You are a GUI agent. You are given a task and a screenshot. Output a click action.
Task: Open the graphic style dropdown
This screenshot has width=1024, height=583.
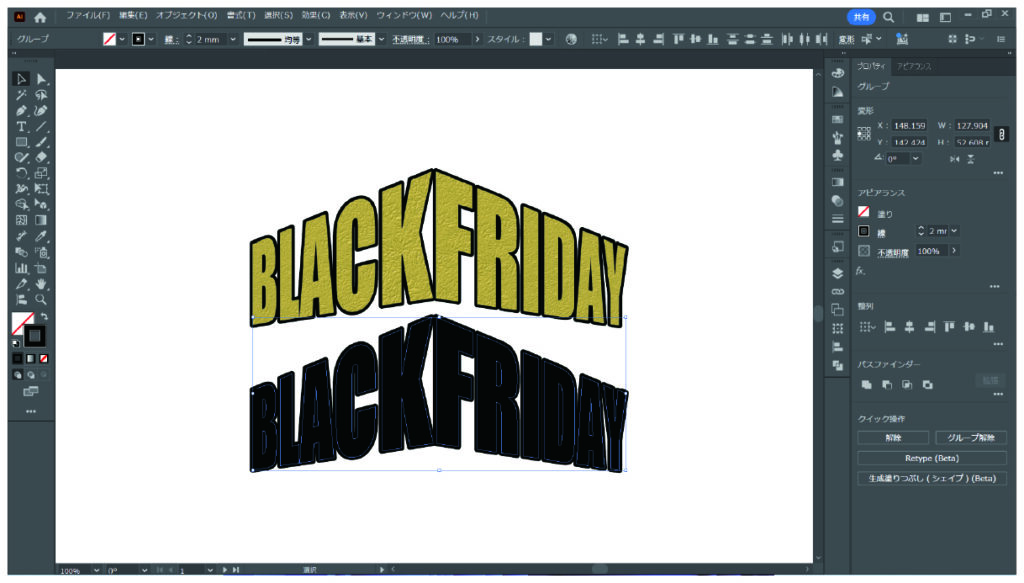click(x=548, y=39)
